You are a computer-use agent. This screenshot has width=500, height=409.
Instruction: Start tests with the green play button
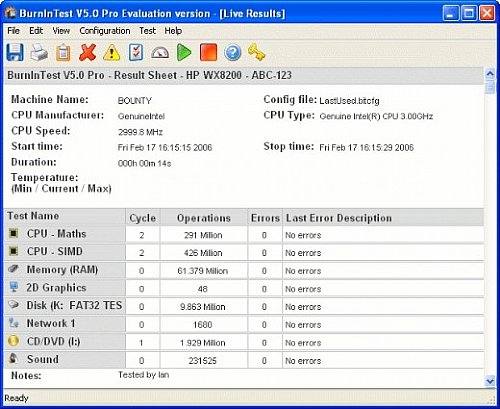tap(184, 52)
